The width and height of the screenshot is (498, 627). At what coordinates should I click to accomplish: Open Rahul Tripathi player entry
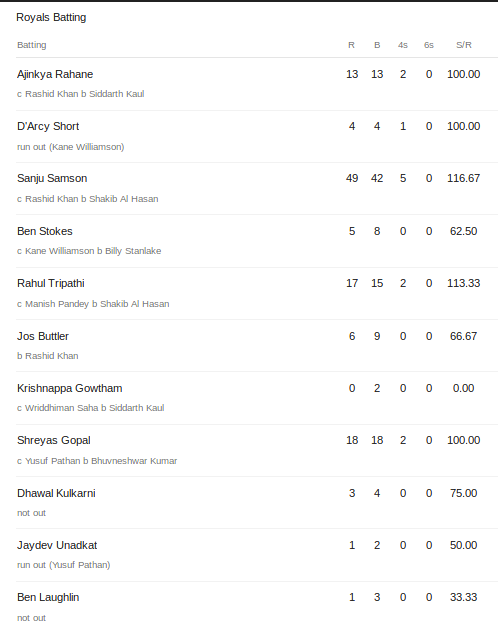click(x=51, y=283)
